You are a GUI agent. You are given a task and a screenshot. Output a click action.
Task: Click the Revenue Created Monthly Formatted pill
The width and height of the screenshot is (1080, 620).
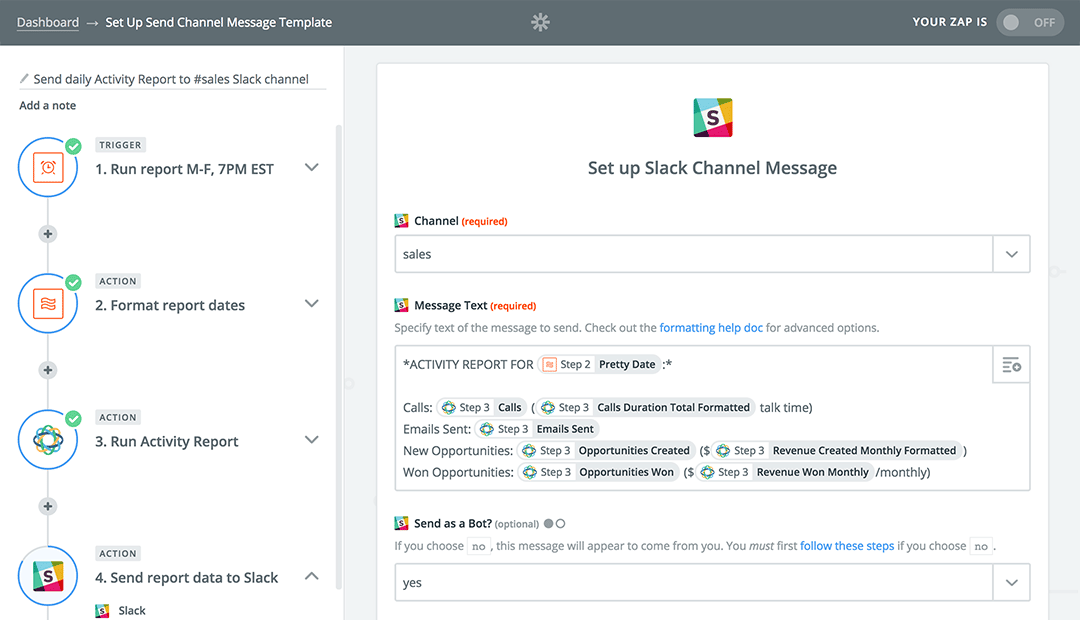pos(836,451)
